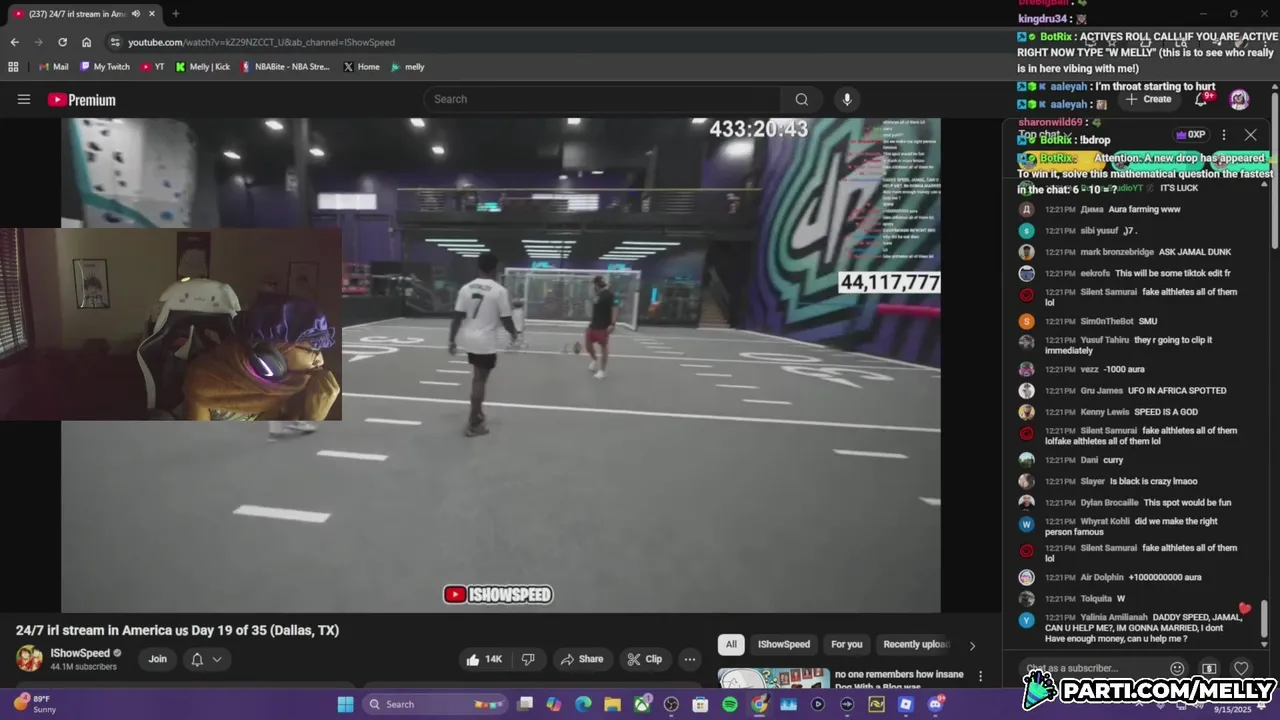The image size is (1280, 720).
Task: Click the IShowSpeed channel name
Action: coord(80,653)
